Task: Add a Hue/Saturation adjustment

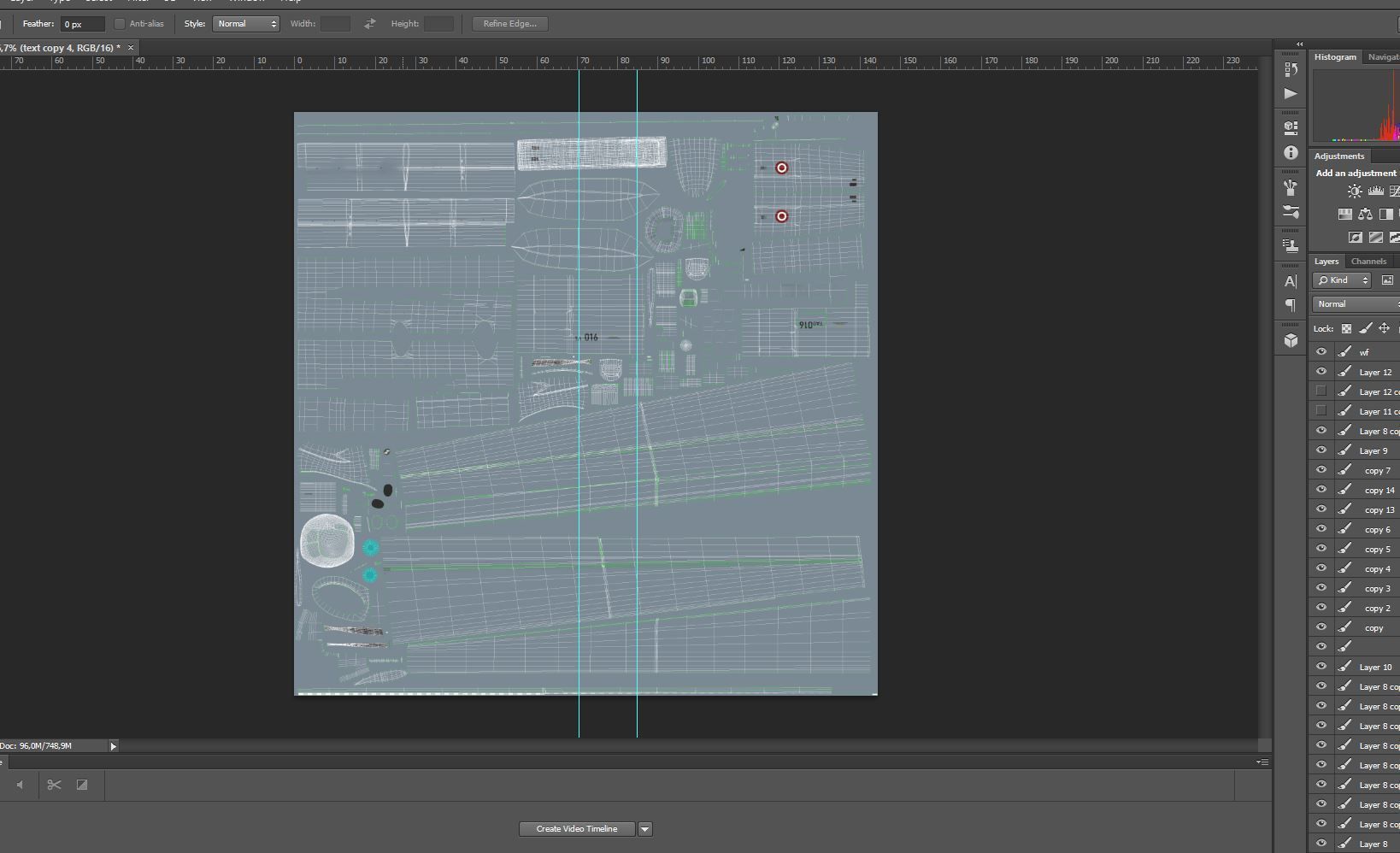Action: point(1344,215)
